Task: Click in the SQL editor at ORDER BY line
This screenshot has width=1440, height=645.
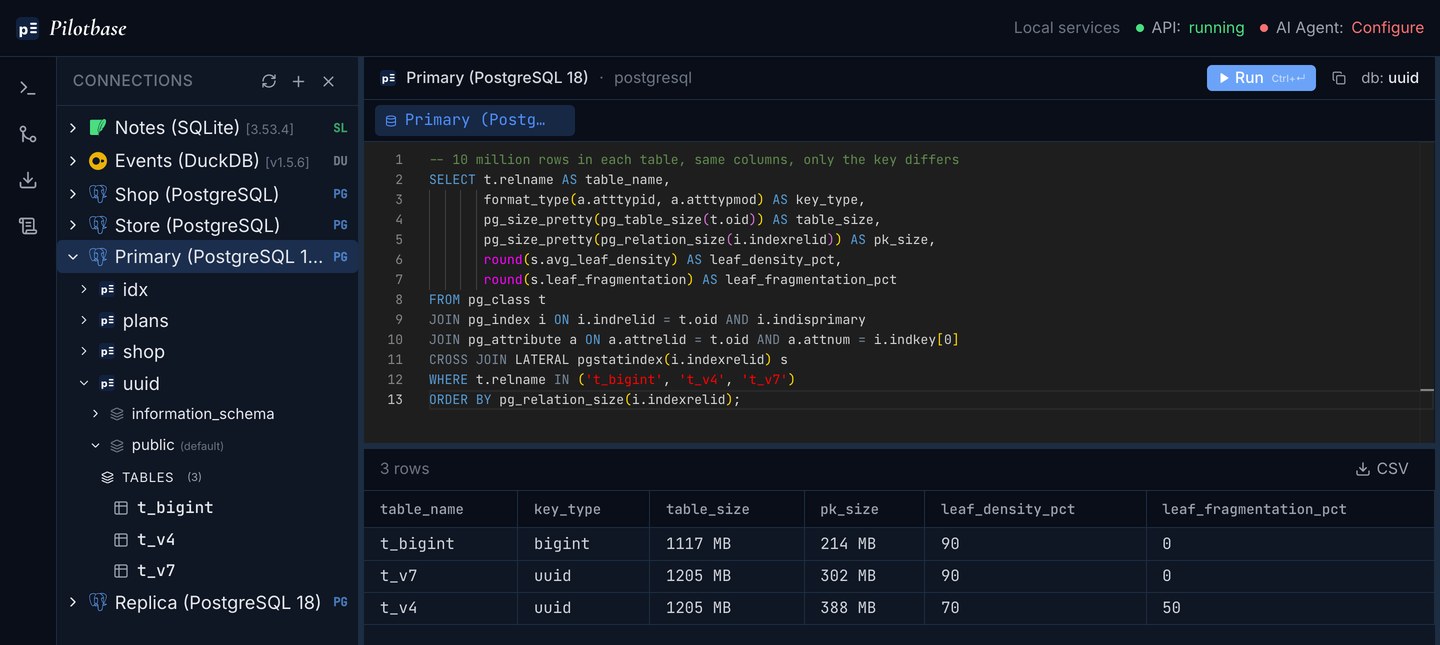Action: 584,400
